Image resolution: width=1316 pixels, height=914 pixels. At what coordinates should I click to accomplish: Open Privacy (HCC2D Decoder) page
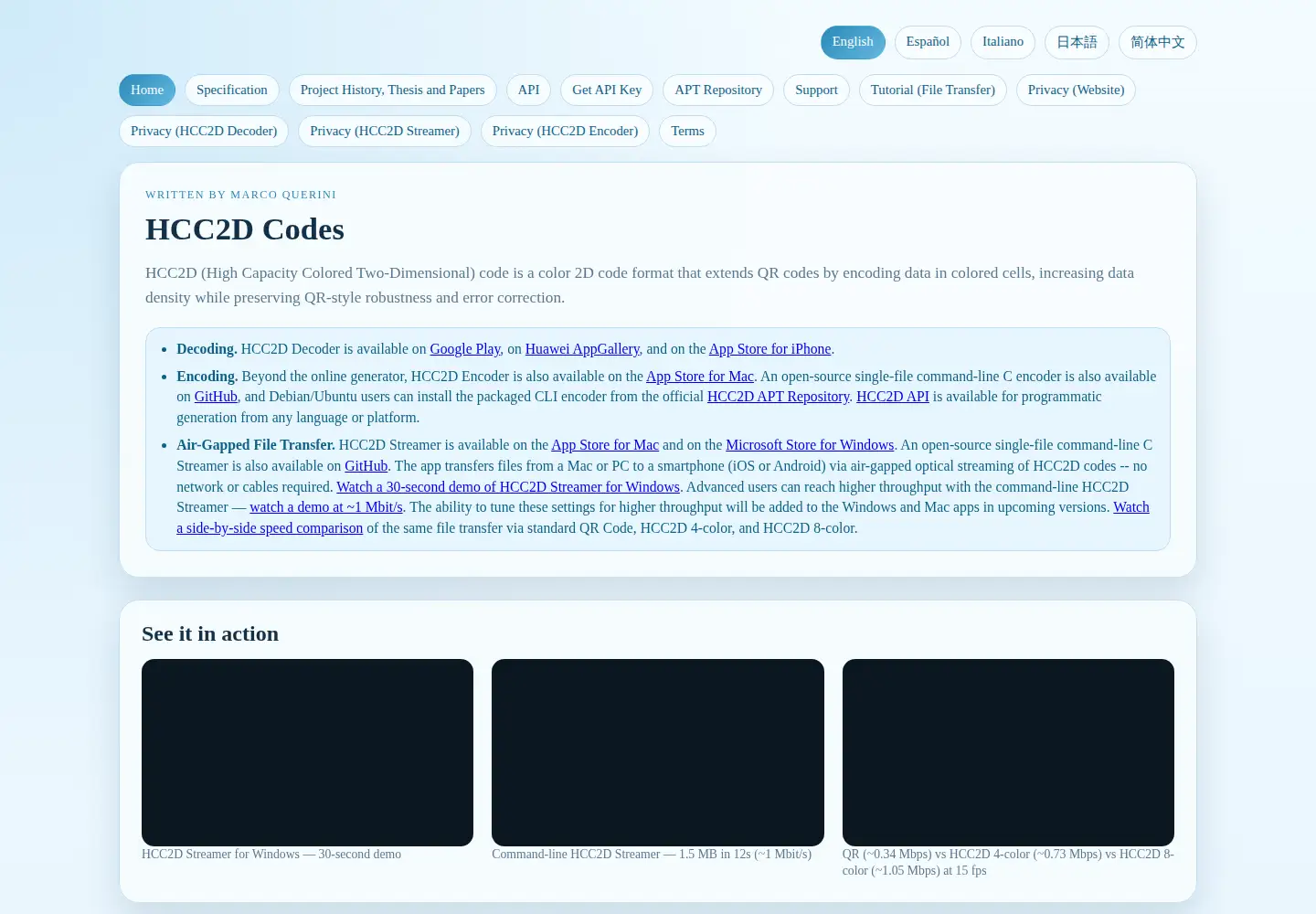[204, 131]
